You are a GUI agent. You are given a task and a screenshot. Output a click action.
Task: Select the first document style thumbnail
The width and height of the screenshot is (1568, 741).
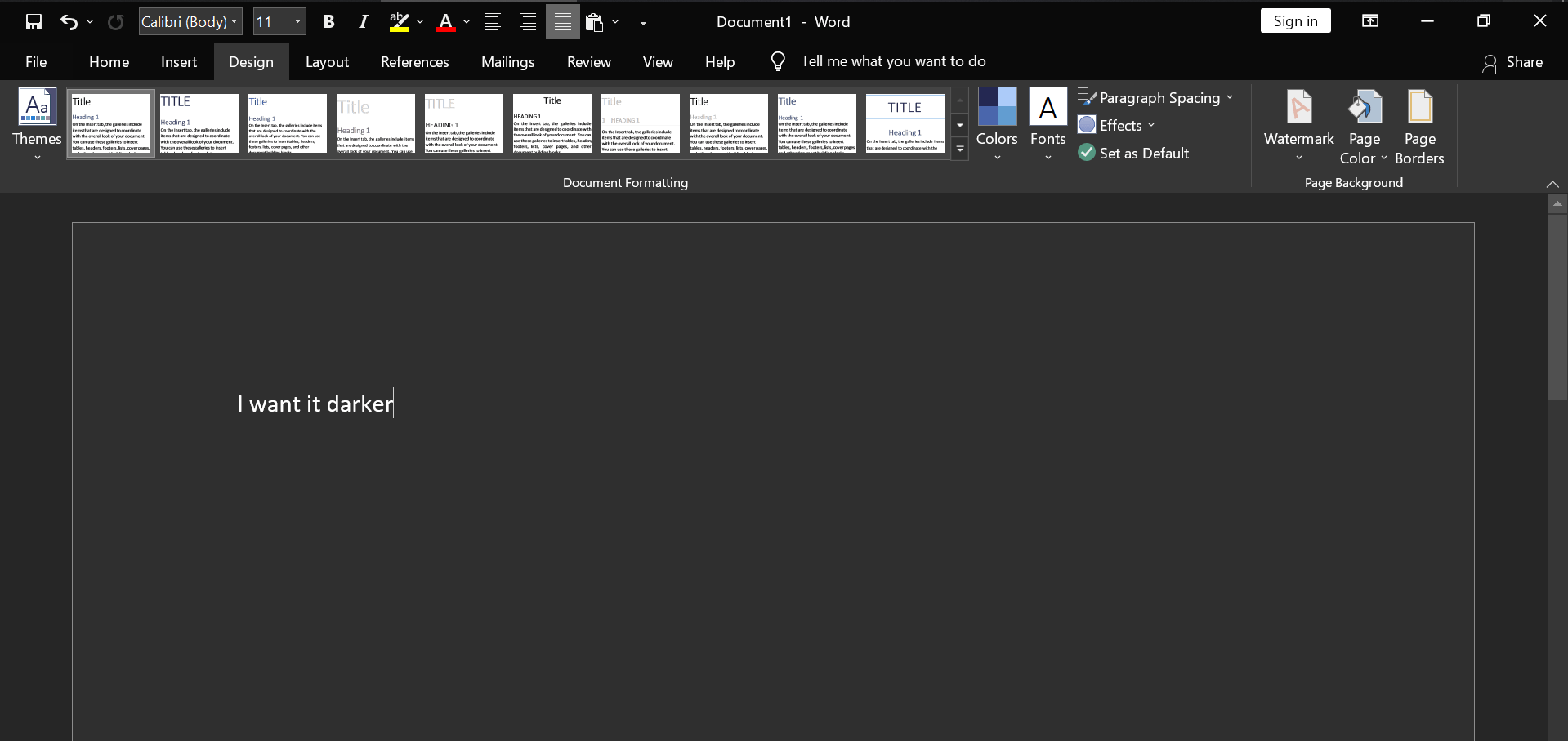point(110,123)
